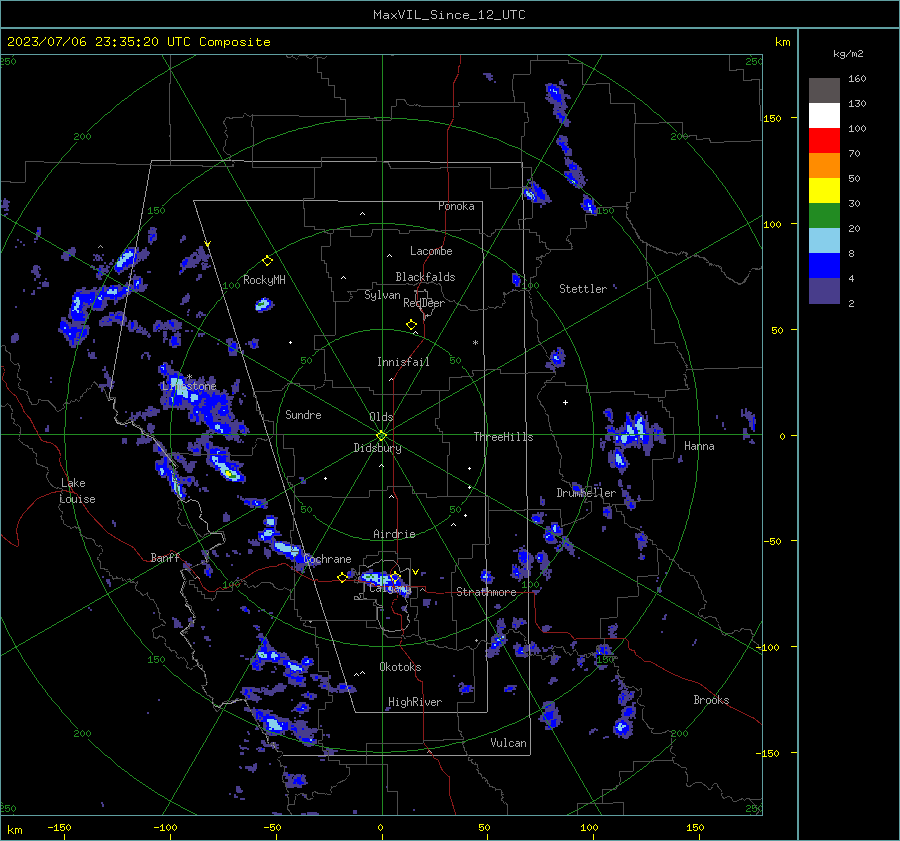The height and width of the screenshot is (841, 900).
Task: Click the purple 2-4 legend swatch
Action: 824,290
